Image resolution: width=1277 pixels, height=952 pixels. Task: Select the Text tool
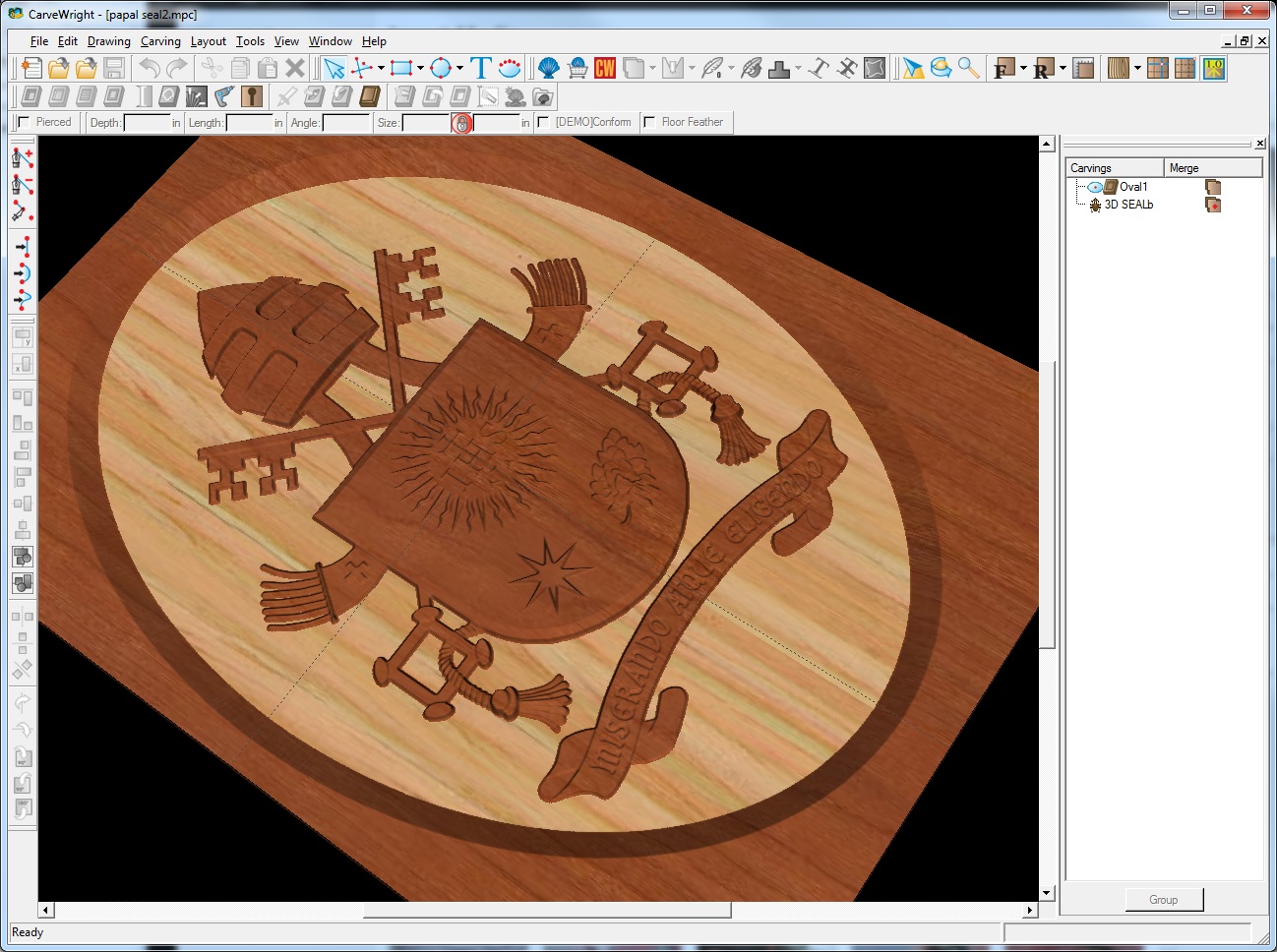pos(480,68)
